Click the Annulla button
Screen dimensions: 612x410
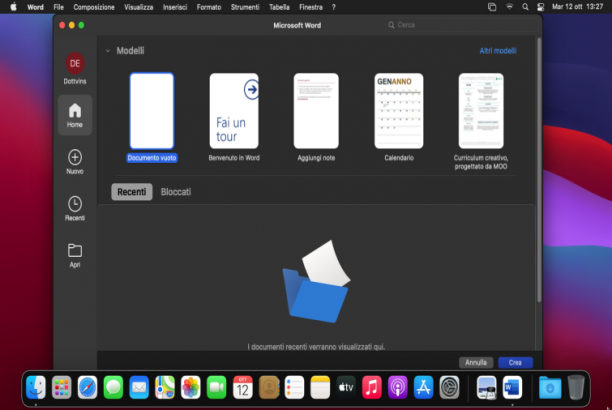[x=476, y=363]
